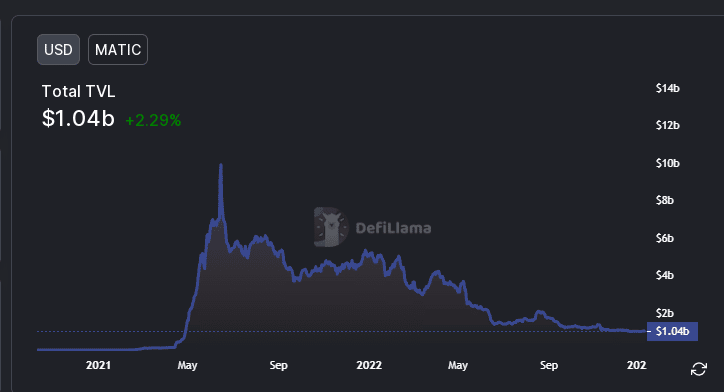Click the first May axis label after 2021
Image resolution: width=724 pixels, height=392 pixels.
187,365
